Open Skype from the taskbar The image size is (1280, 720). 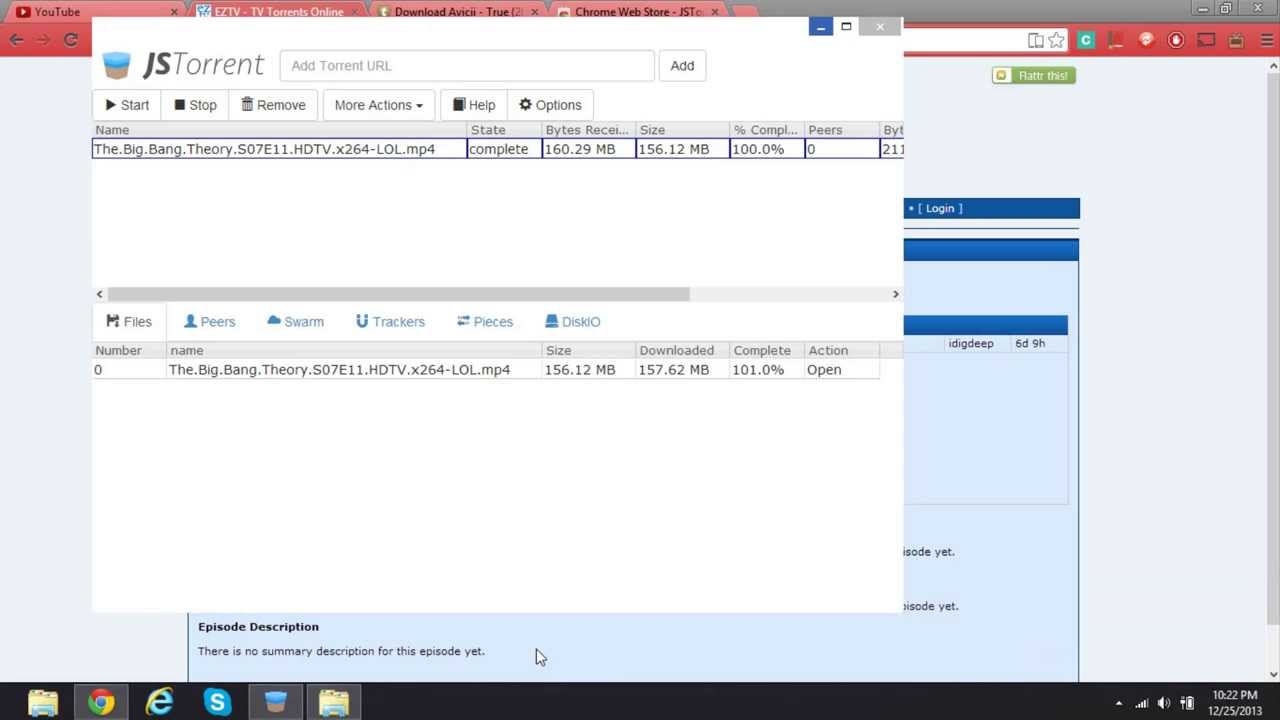(x=217, y=702)
